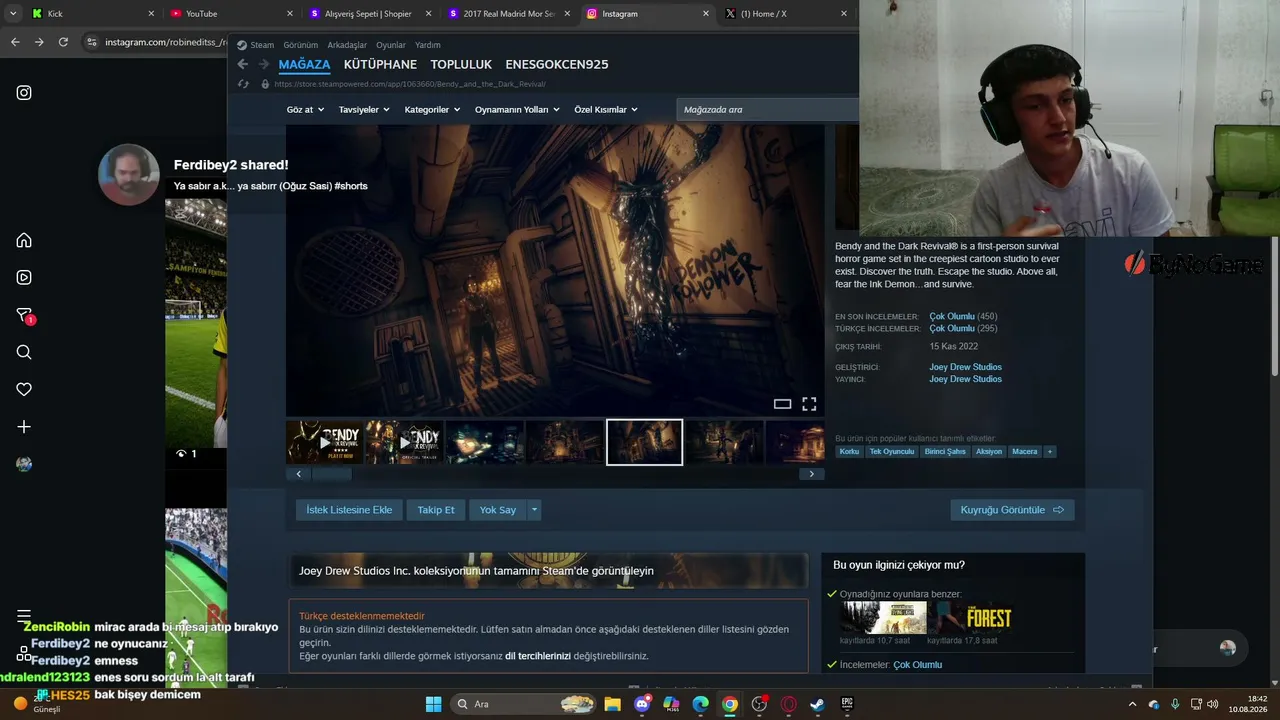Click the Windows taskbar Ara search box
Viewport: 1280px width, 720px height.
click(x=524, y=704)
